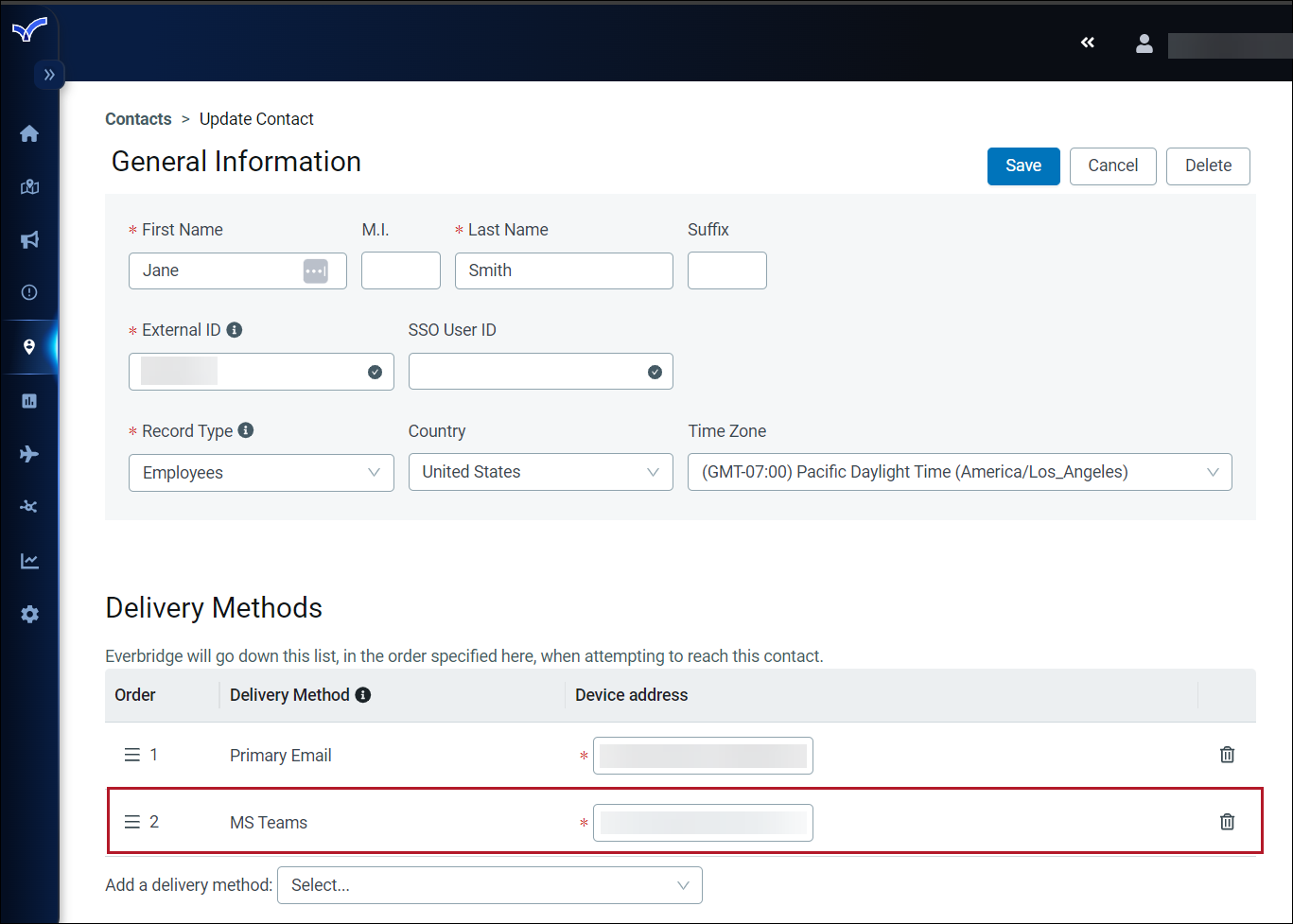Open the exclamation incidents sidebar icon
This screenshot has height=924, width=1293.
(29, 292)
